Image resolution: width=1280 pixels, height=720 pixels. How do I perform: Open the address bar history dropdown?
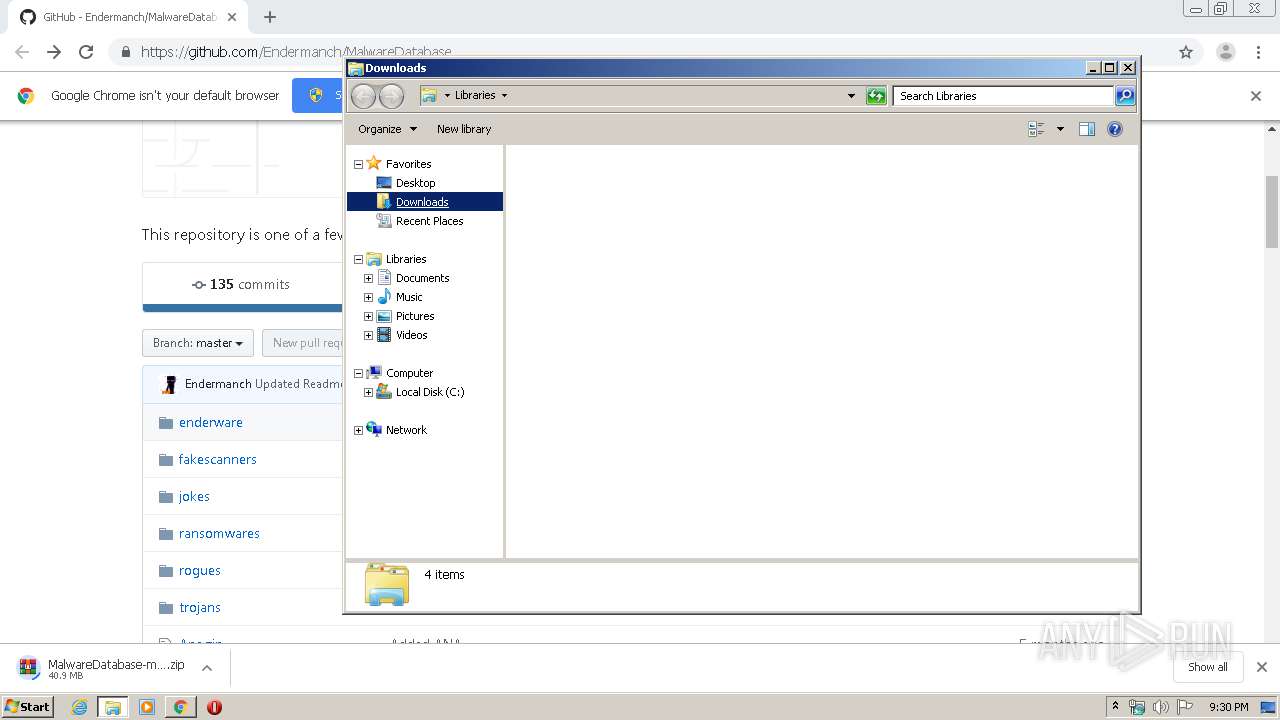(x=851, y=96)
